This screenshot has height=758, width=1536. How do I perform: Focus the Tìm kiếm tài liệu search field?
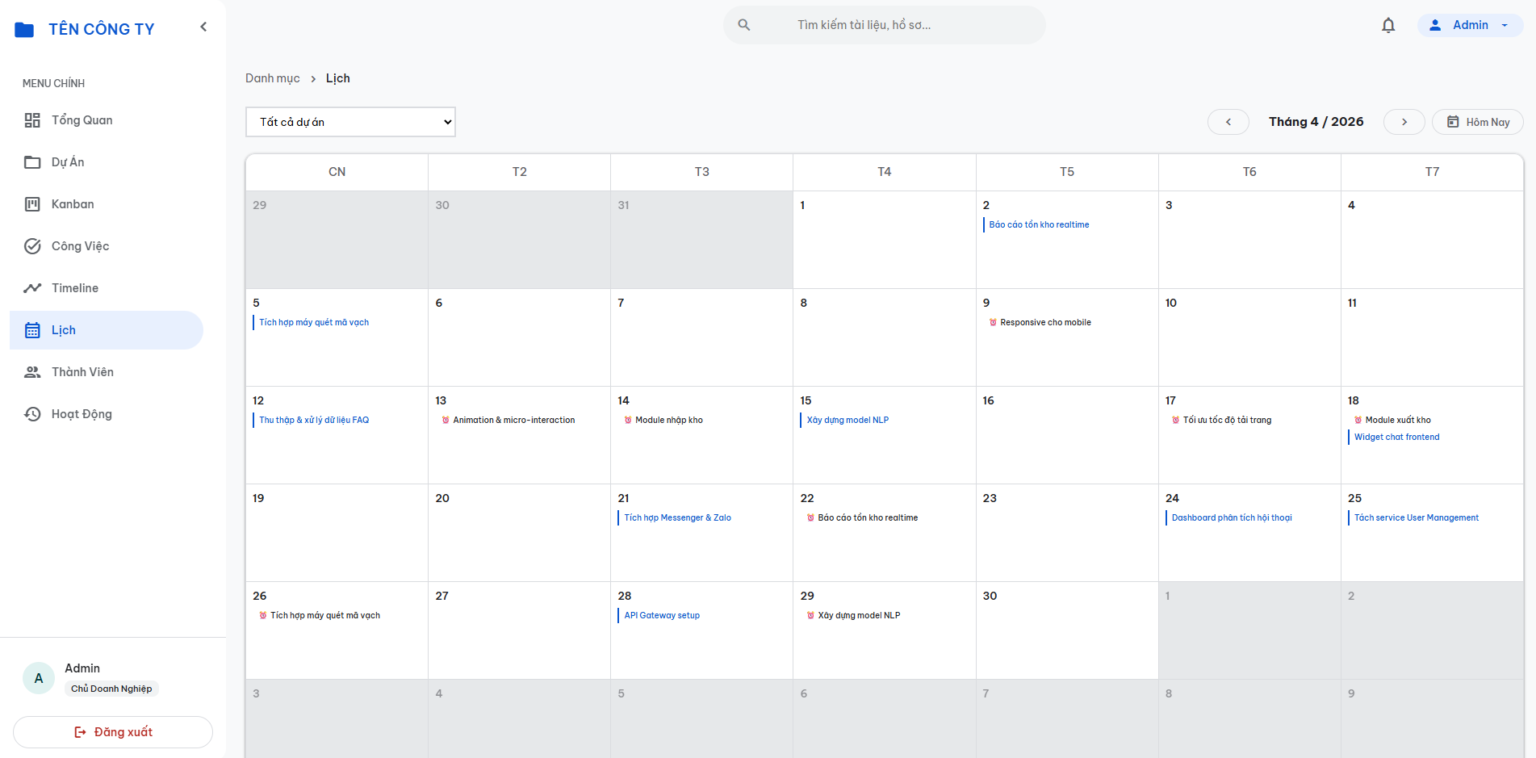(x=884, y=25)
